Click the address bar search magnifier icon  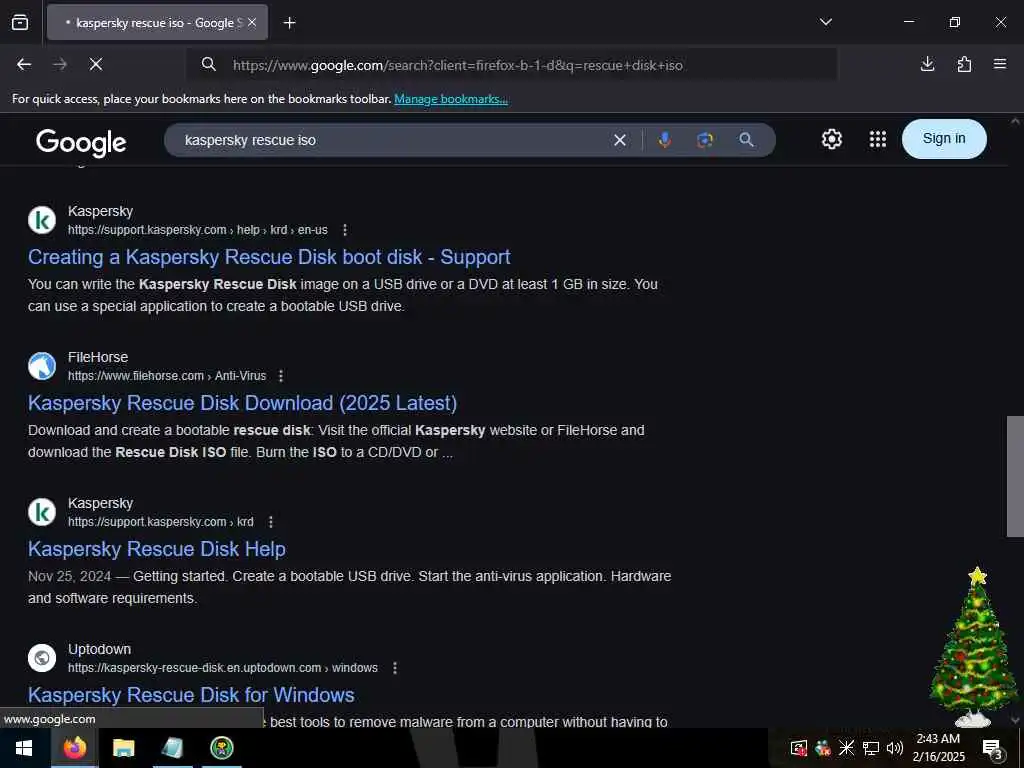pos(208,64)
